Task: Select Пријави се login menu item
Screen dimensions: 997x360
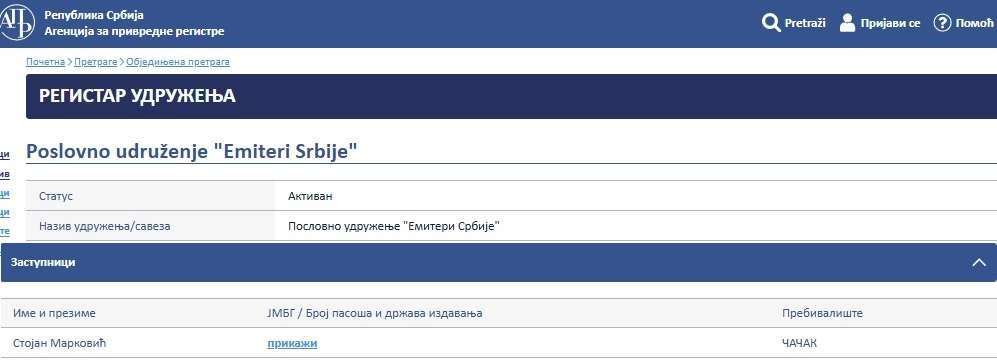Action: coord(890,24)
